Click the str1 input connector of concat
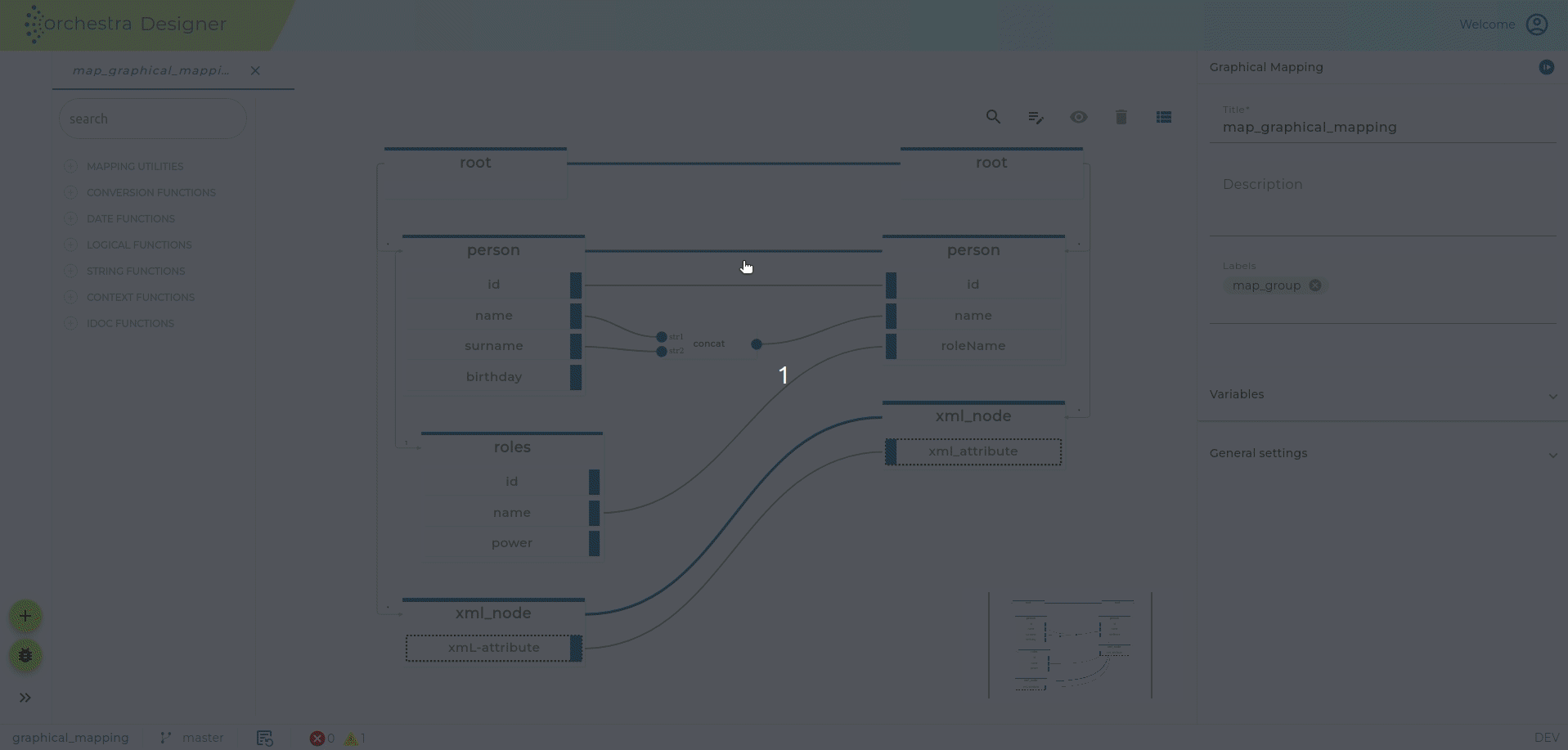This screenshot has width=1568, height=750. 662,337
